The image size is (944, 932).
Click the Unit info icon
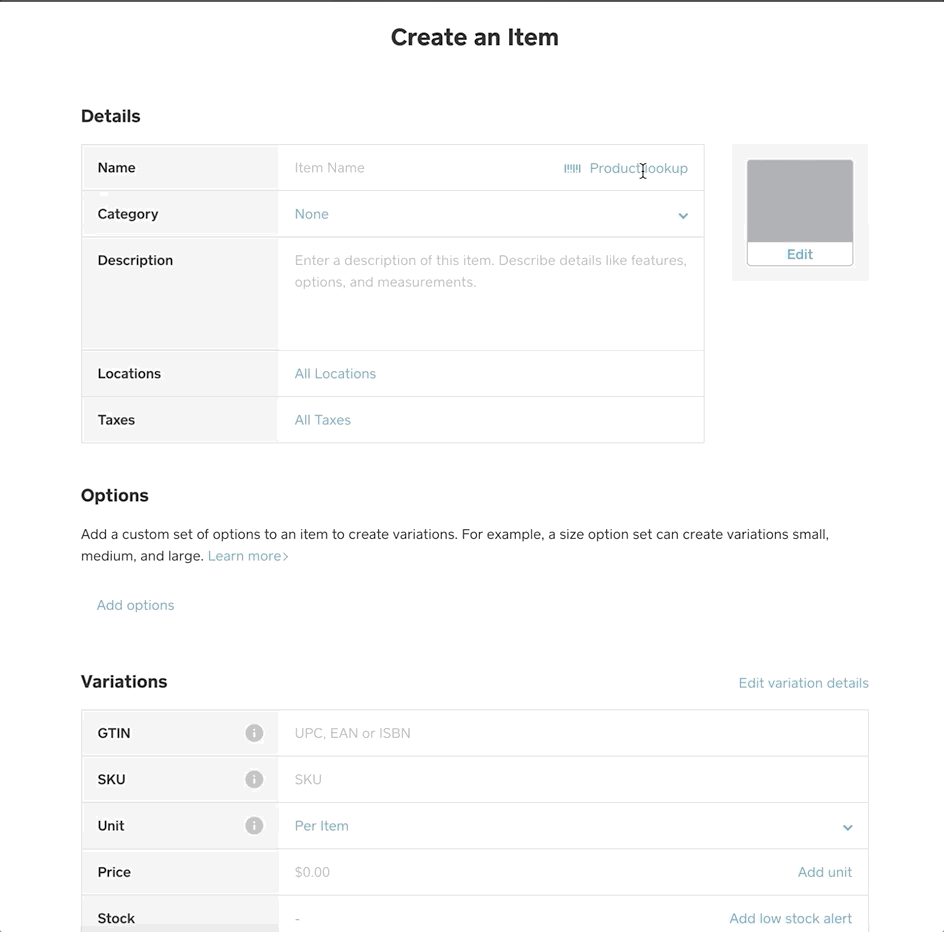(254, 826)
